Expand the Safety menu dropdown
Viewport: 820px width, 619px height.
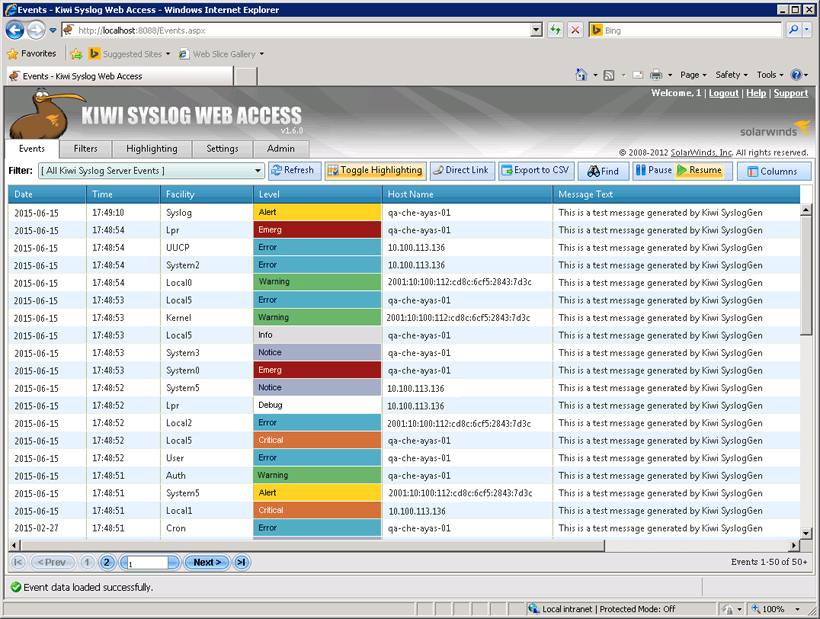pyautogui.click(x=730, y=74)
